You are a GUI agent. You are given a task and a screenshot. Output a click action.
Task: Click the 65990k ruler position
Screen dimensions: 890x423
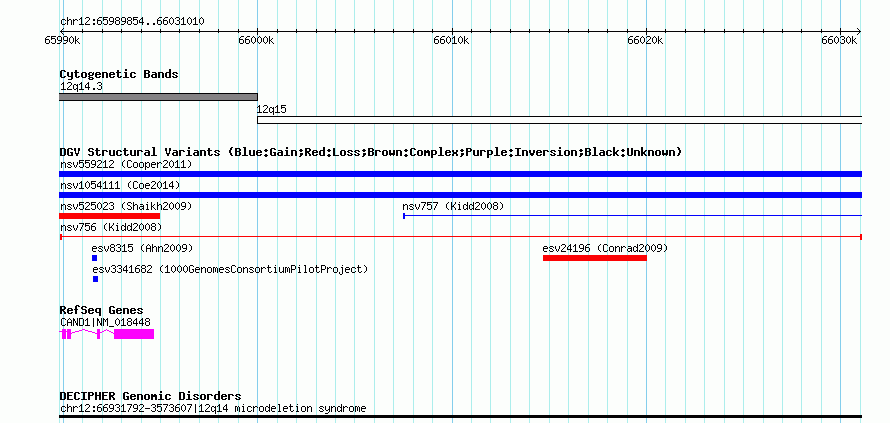[61, 40]
